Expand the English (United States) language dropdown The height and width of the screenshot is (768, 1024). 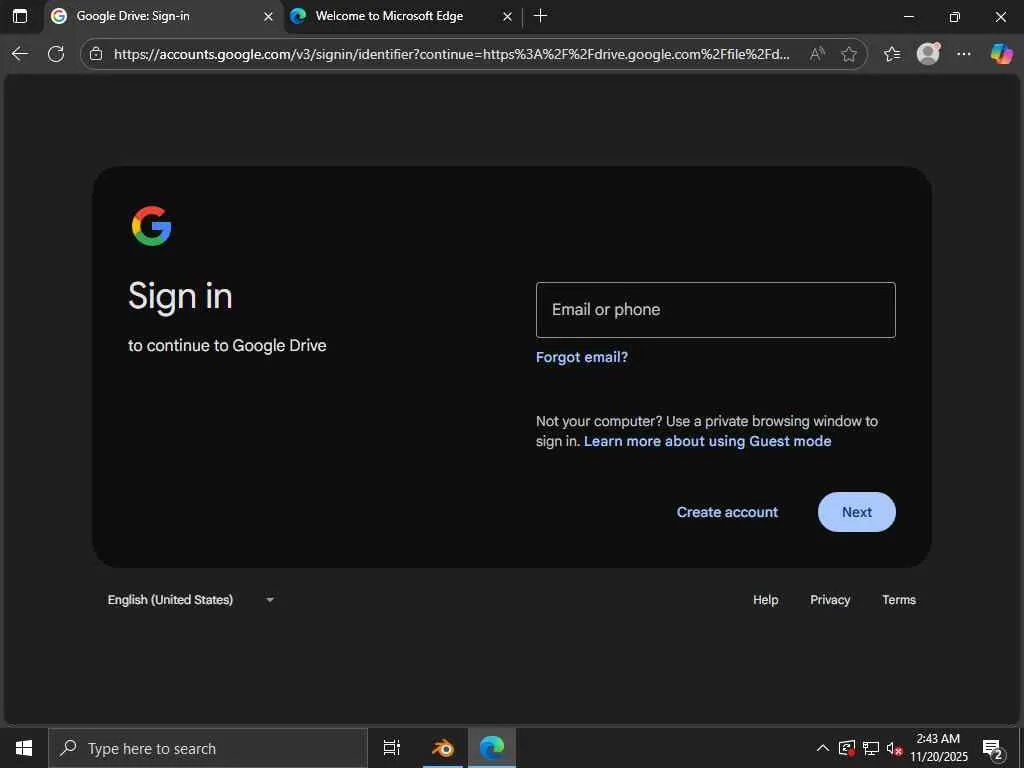[x=191, y=600]
